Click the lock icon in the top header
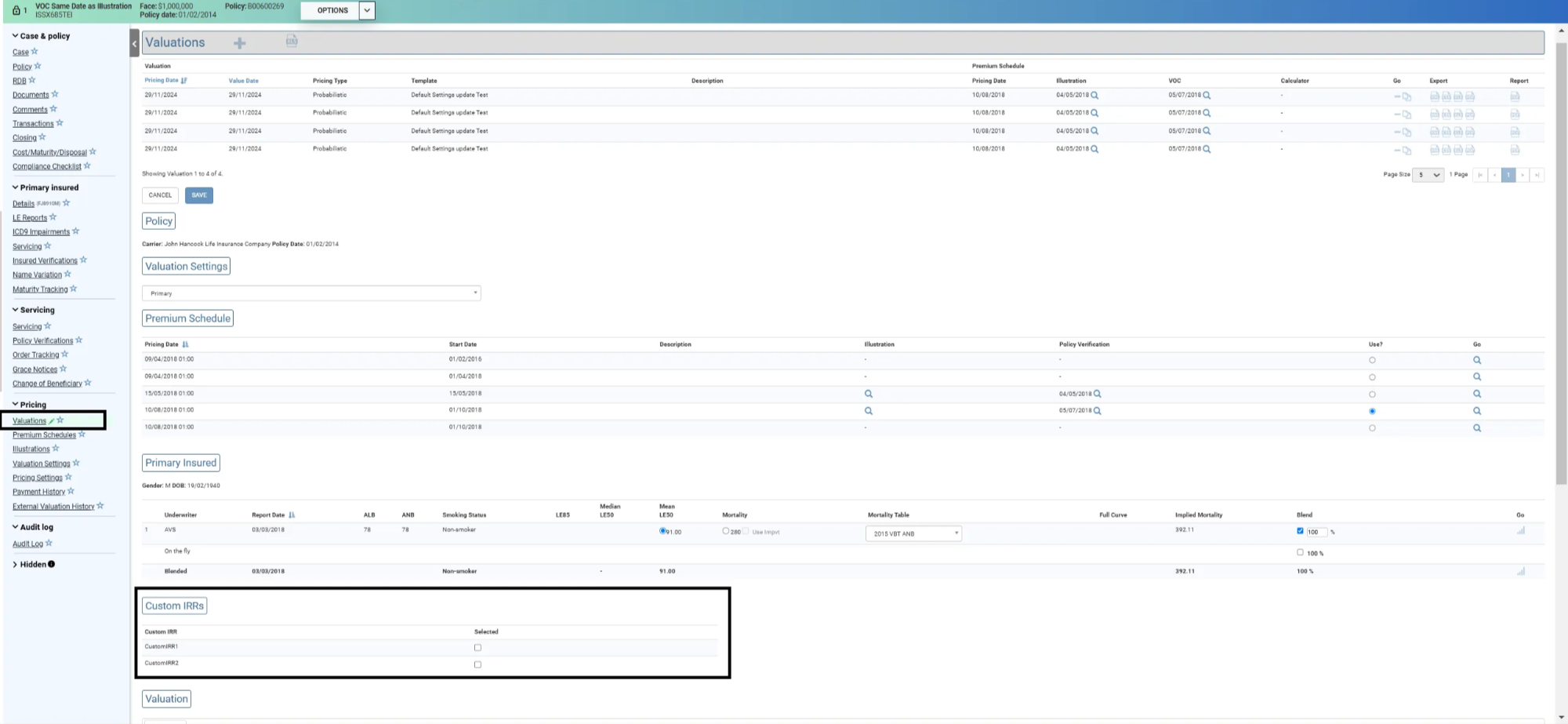Viewport: 1568px width, 724px height. click(x=16, y=10)
